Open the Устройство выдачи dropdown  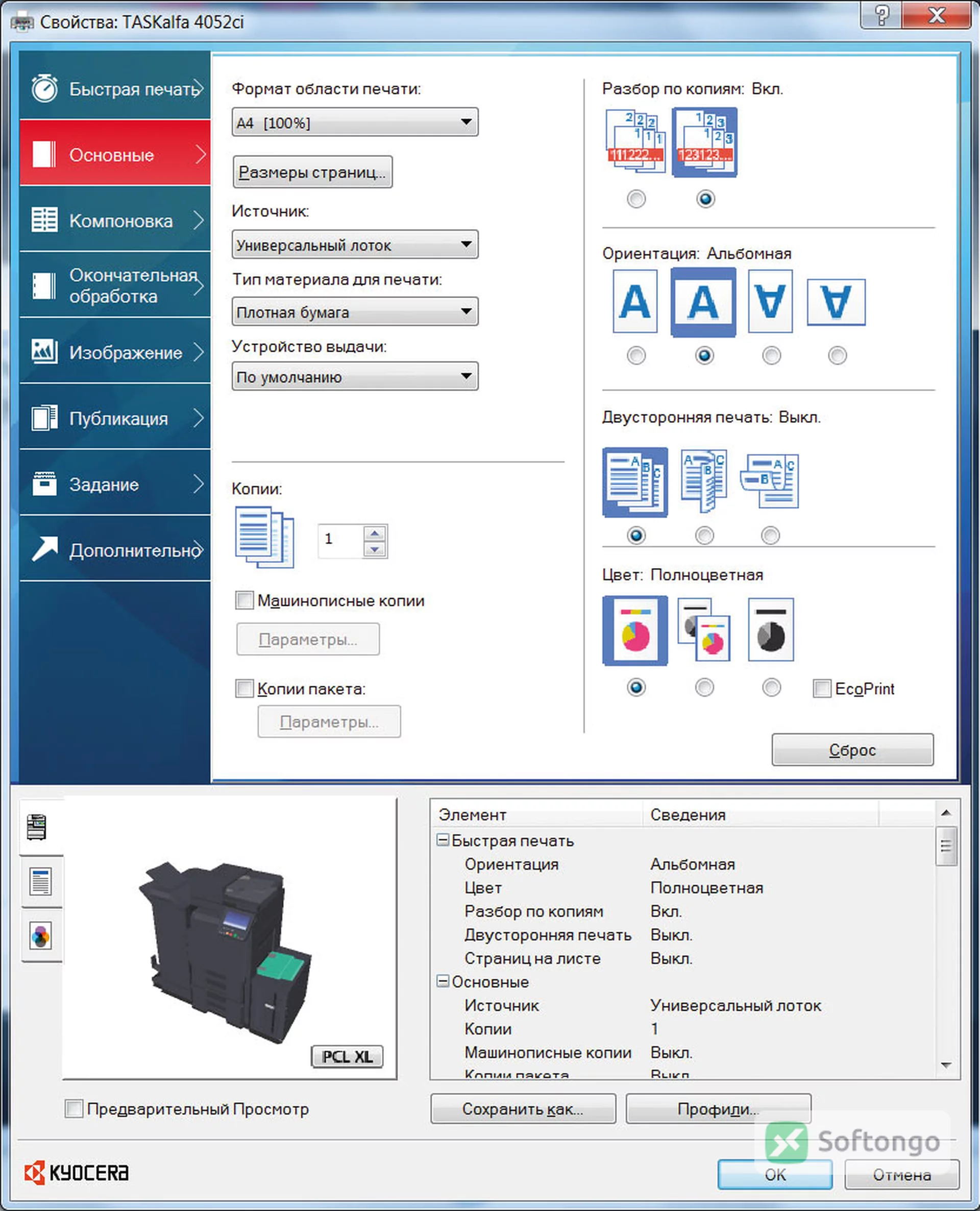coord(355,377)
